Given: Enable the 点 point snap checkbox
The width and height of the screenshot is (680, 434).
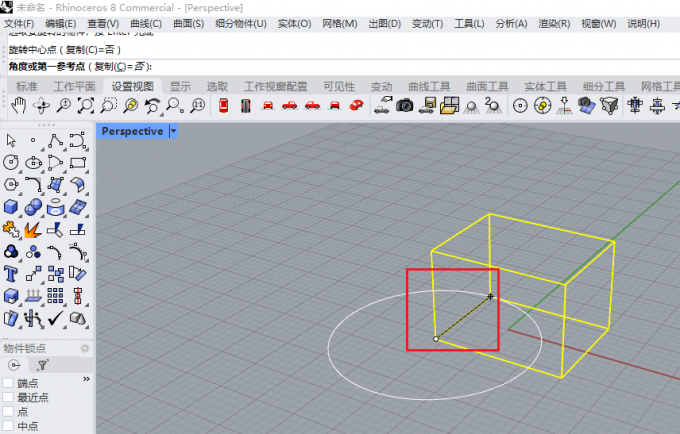Looking at the screenshot, I should (x=8, y=411).
